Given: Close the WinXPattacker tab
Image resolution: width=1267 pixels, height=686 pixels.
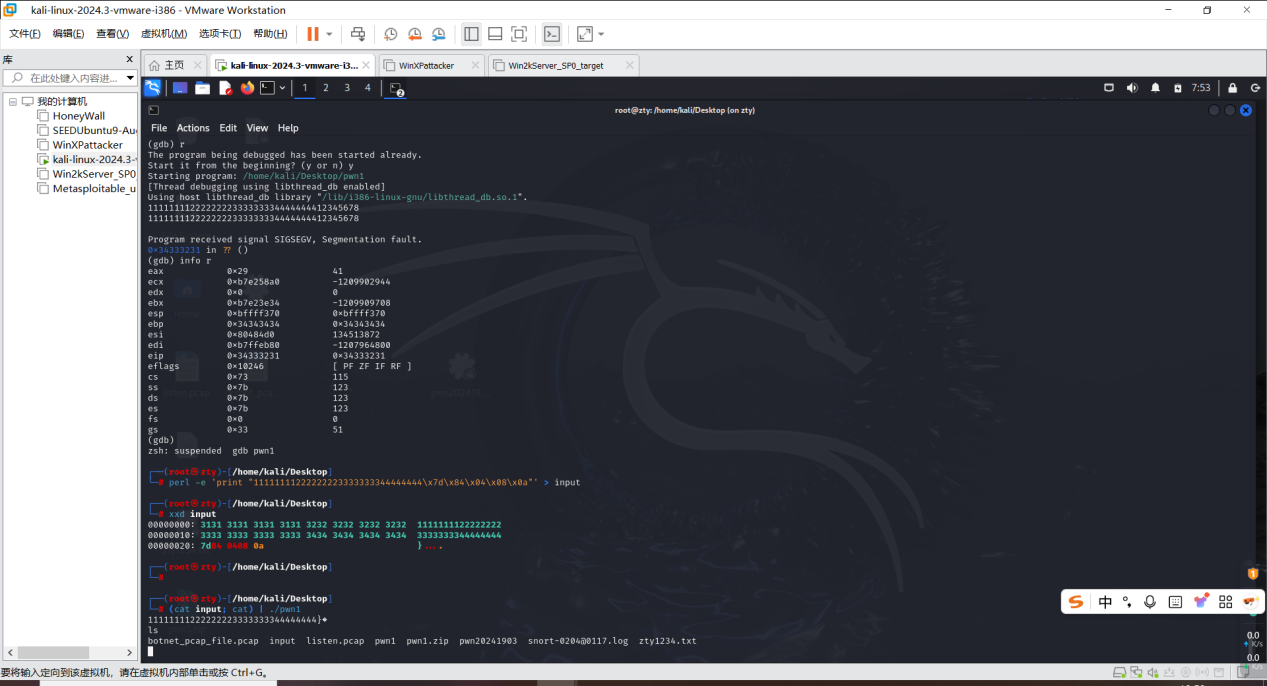Looking at the screenshot, I should 475,65.
